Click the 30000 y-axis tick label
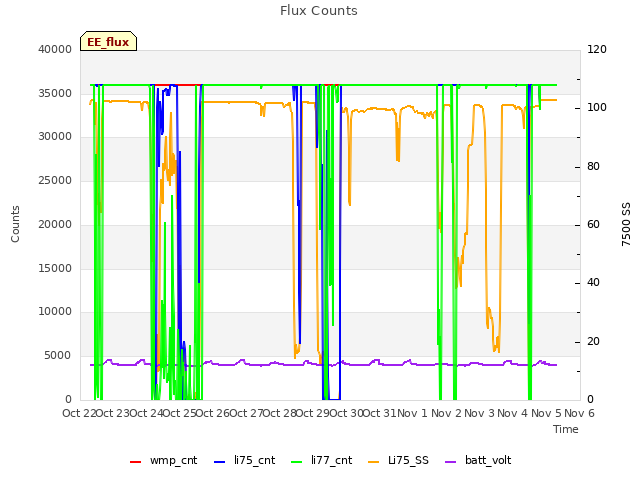Viewport: 640px width, 480px height. pyautogui.click(x=55, y=137)
